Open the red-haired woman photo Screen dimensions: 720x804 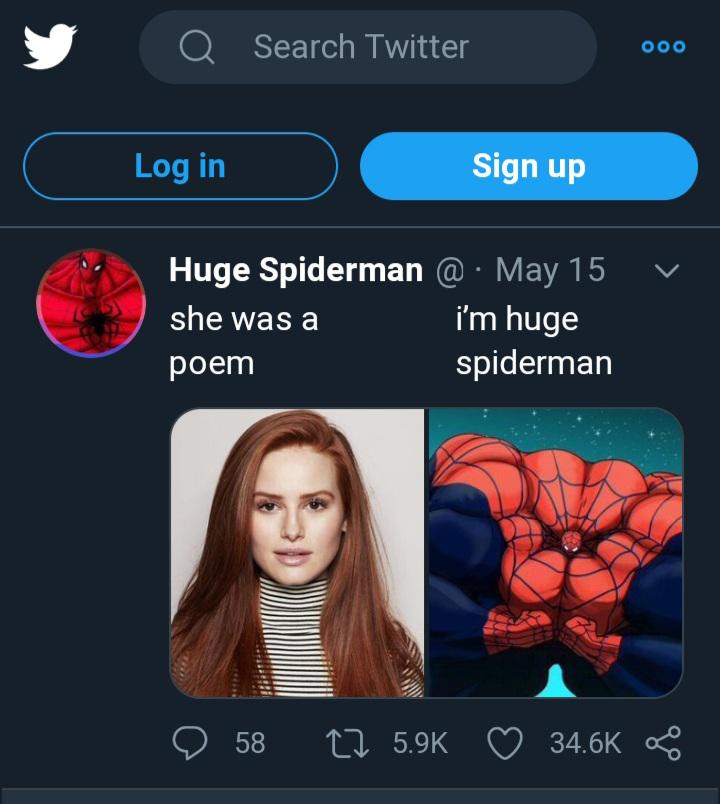[298, 552]
